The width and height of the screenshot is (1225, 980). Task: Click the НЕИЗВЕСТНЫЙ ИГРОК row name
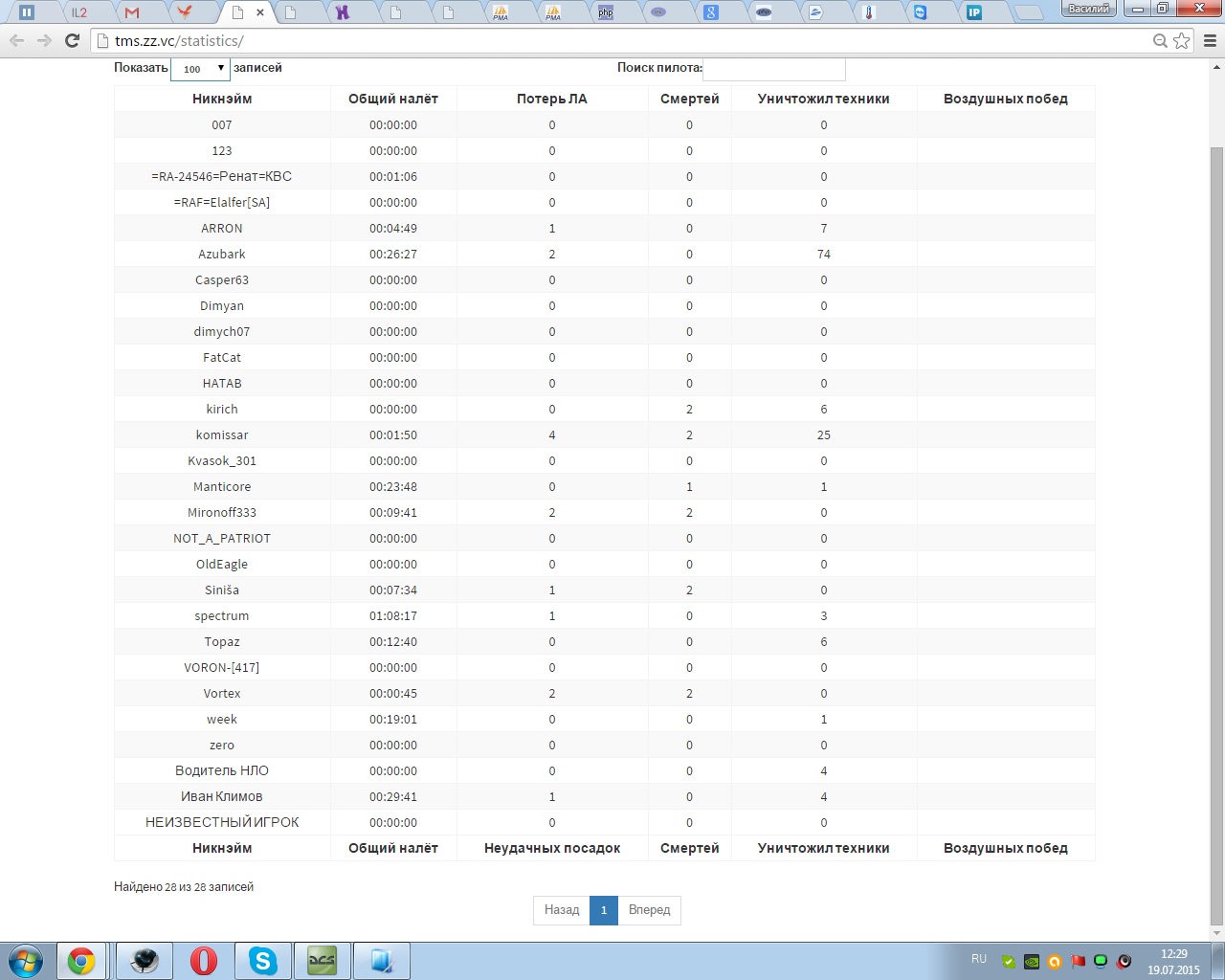click(x=222, y=822)
